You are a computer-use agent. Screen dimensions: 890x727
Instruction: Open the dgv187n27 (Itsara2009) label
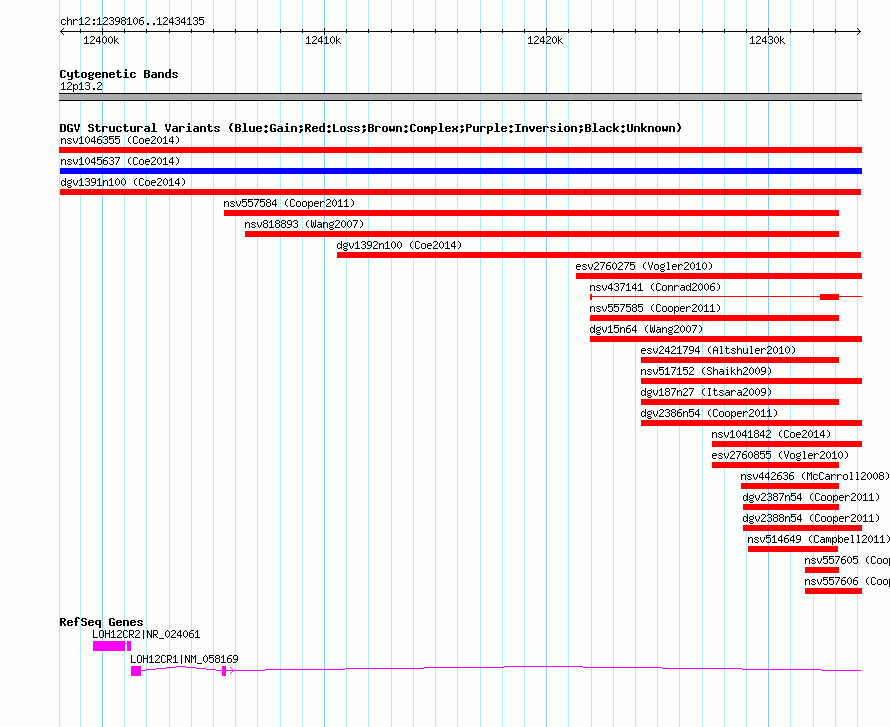point(706,392)
